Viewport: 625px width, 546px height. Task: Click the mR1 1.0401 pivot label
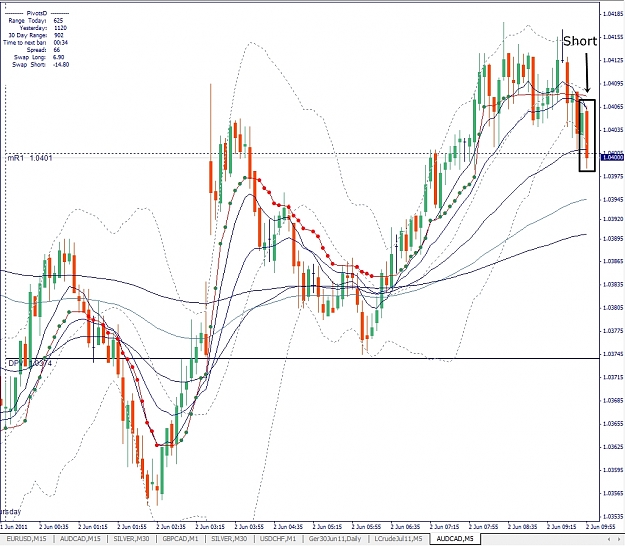pos(30,158)
